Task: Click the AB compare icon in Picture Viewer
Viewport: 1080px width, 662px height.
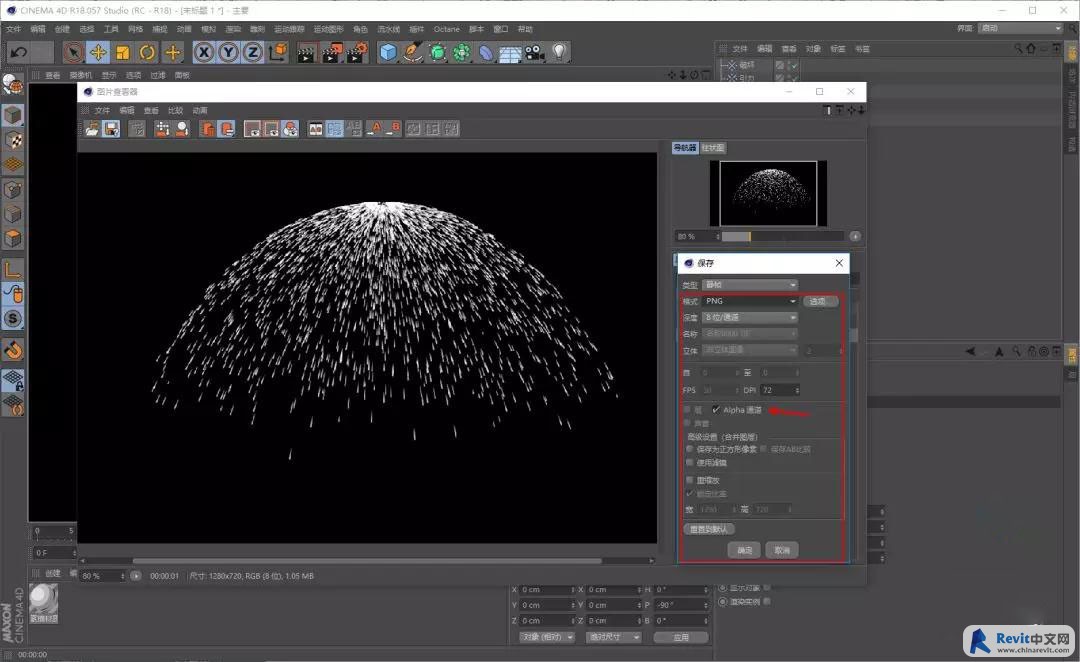Action: point(315,129)
